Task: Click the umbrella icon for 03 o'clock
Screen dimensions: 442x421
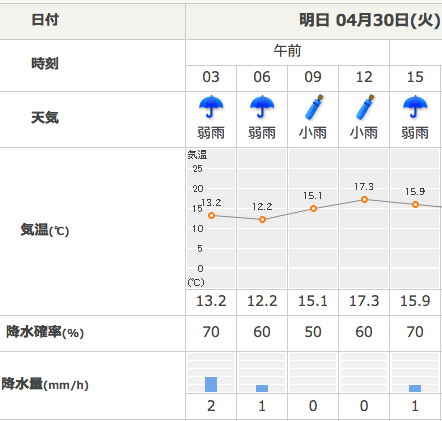Action: [x=211, y=107]
